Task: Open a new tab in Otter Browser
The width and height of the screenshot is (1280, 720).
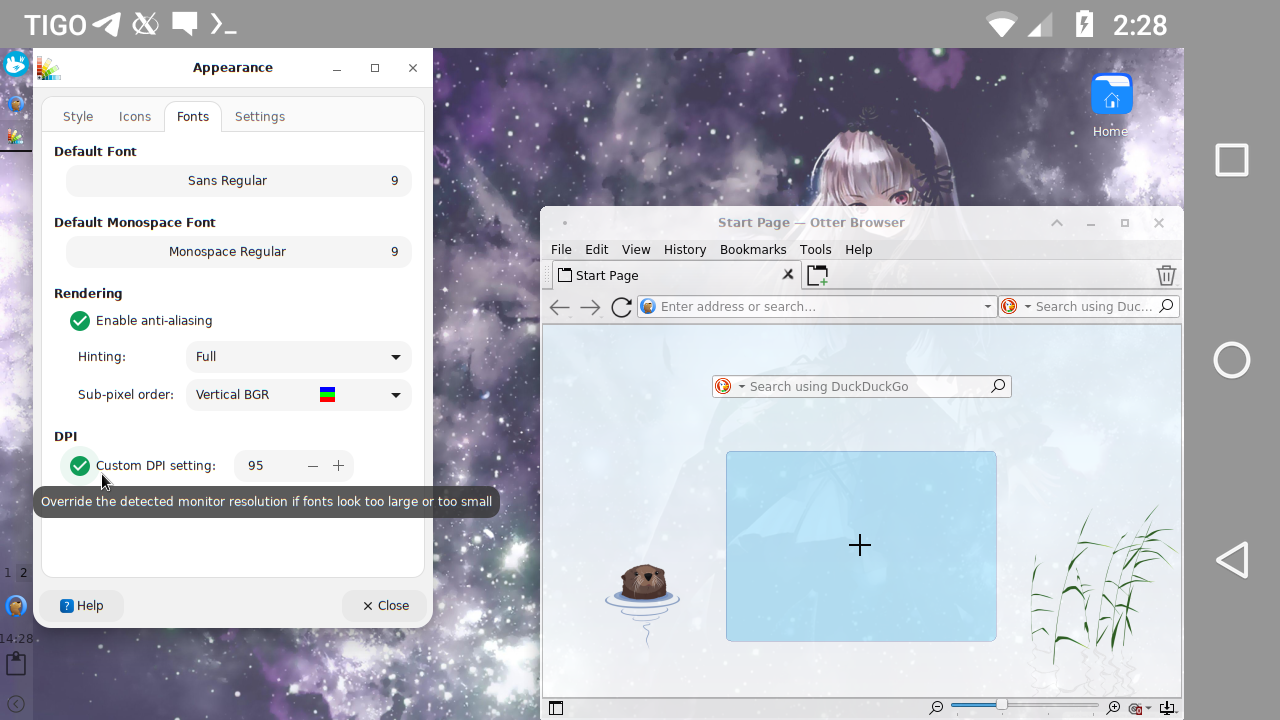Action: (817, 275)
